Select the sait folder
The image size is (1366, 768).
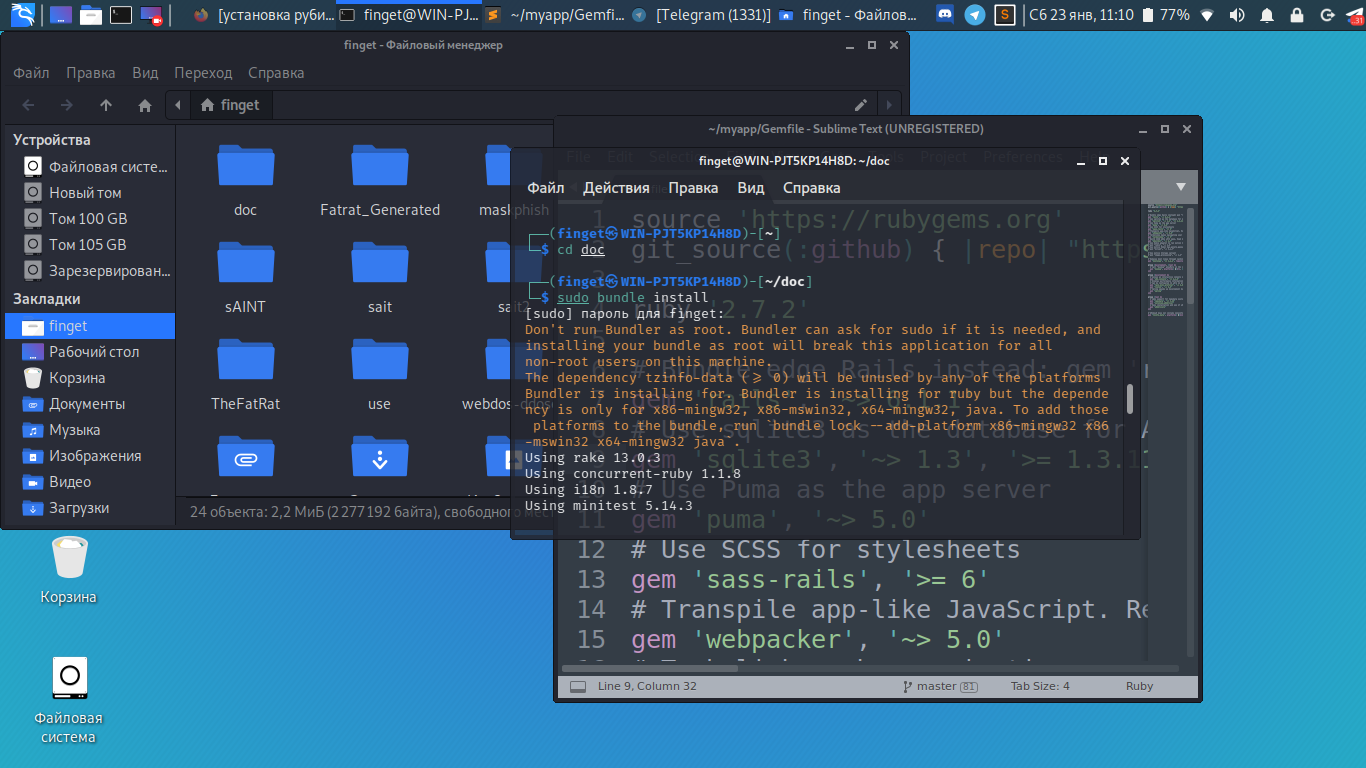[380, 264]
